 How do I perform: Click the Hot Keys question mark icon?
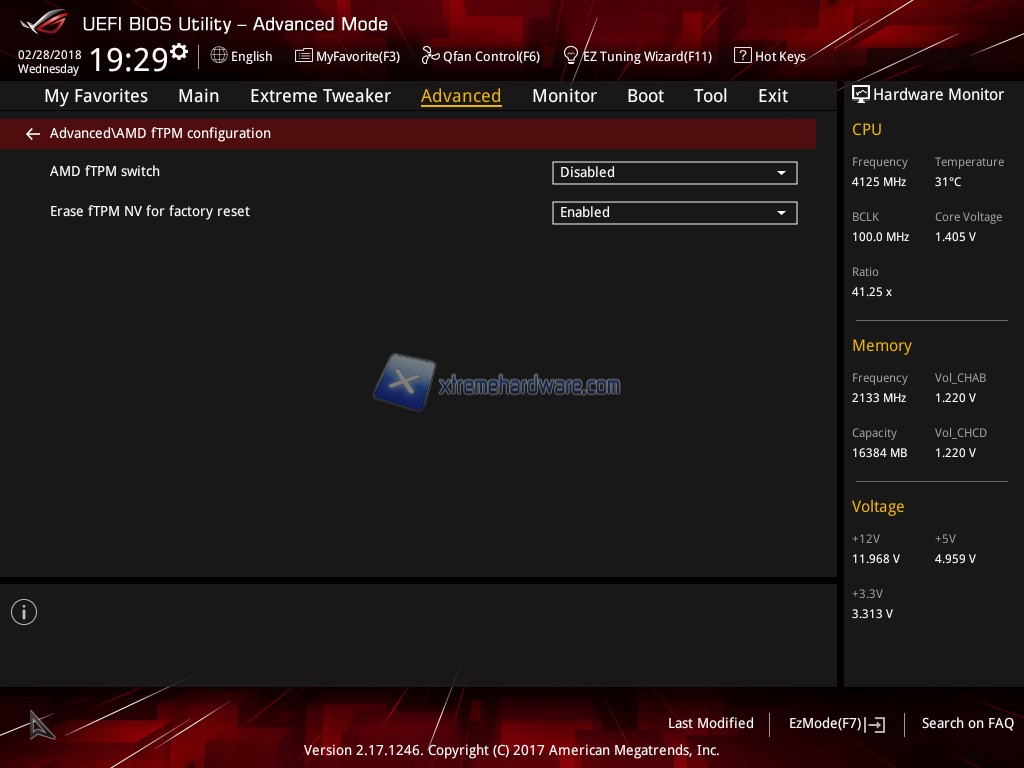point(742,56)
